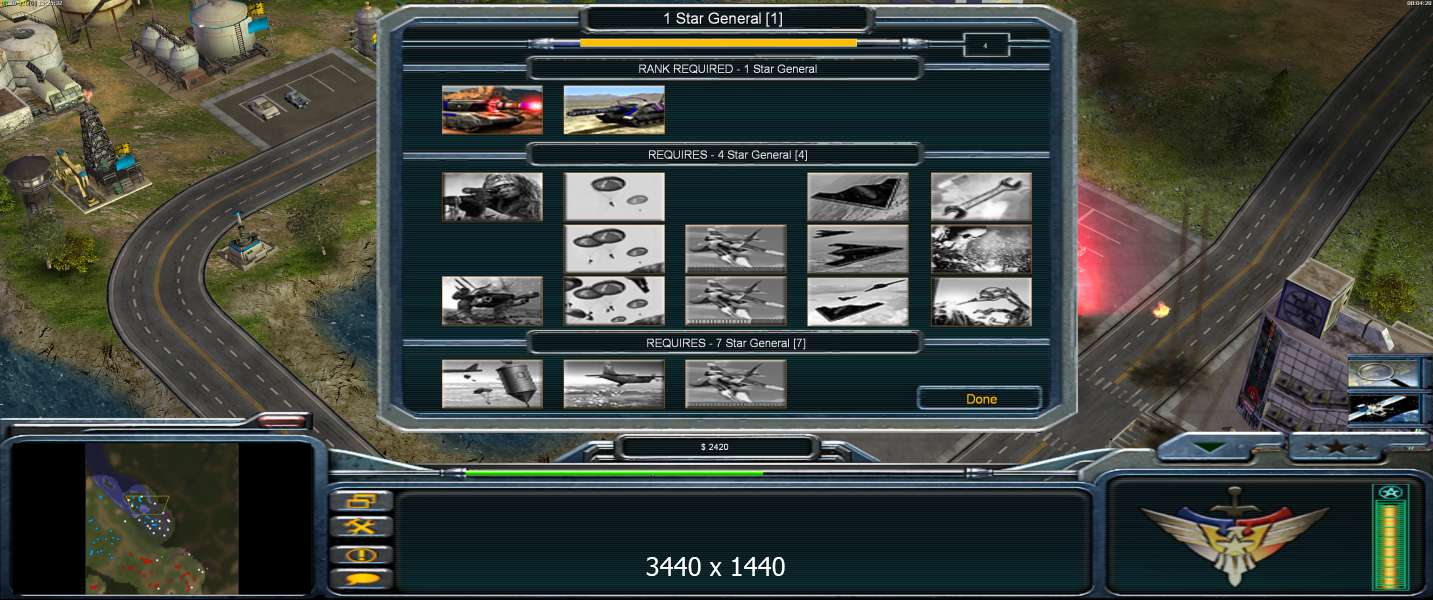Click the exclamation mark beacon button
The width and height of the screenshot is (1433, 600).
point(361,553)
